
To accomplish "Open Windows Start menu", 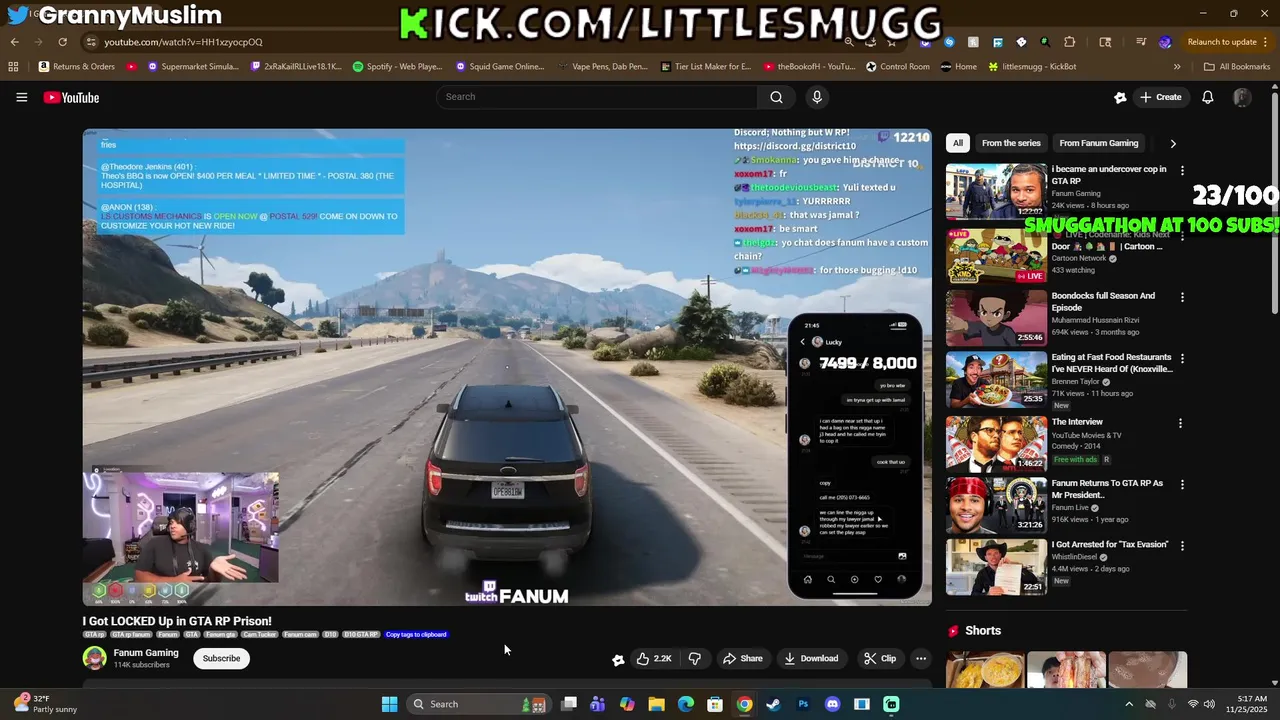I will pyautogui.click(x=389, y=704).
